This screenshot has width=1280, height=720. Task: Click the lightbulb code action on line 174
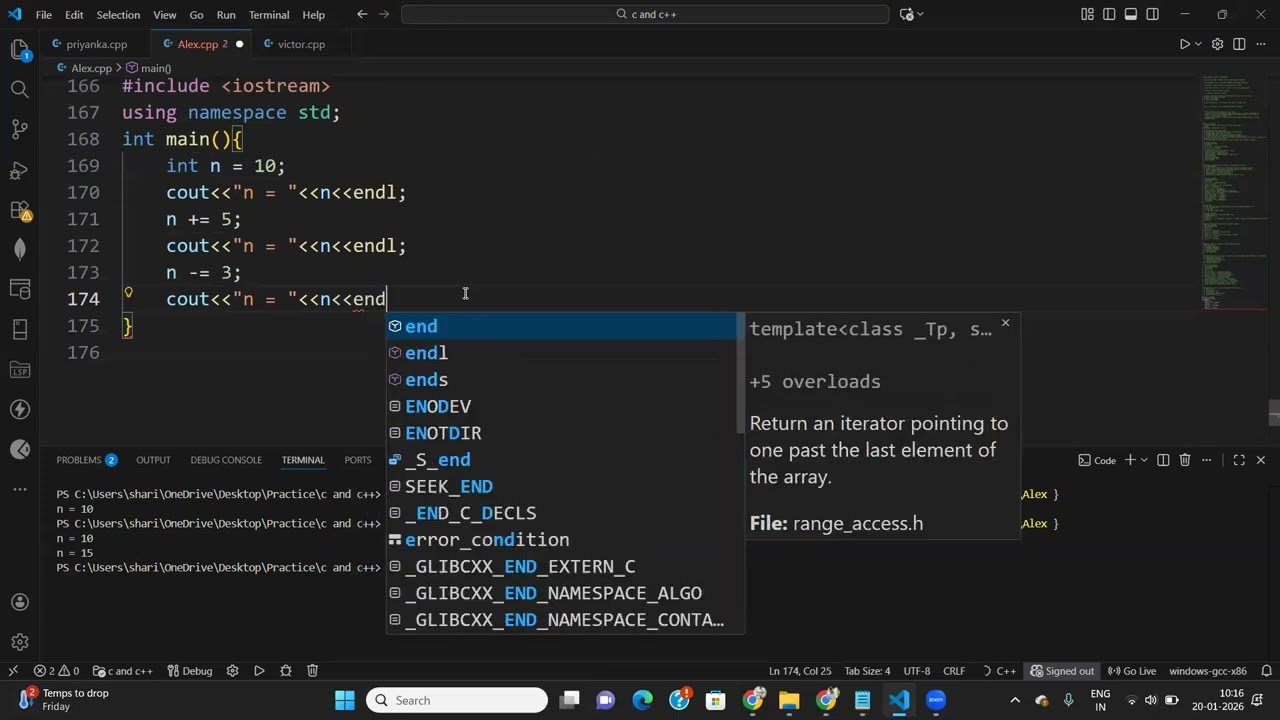[x=128, y=293]
